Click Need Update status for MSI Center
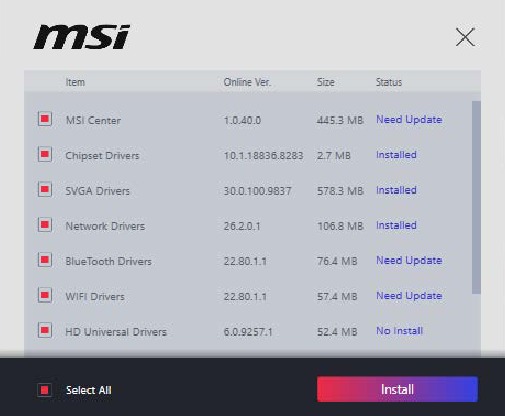The image size is (505, 416). [x=409, y=119]
